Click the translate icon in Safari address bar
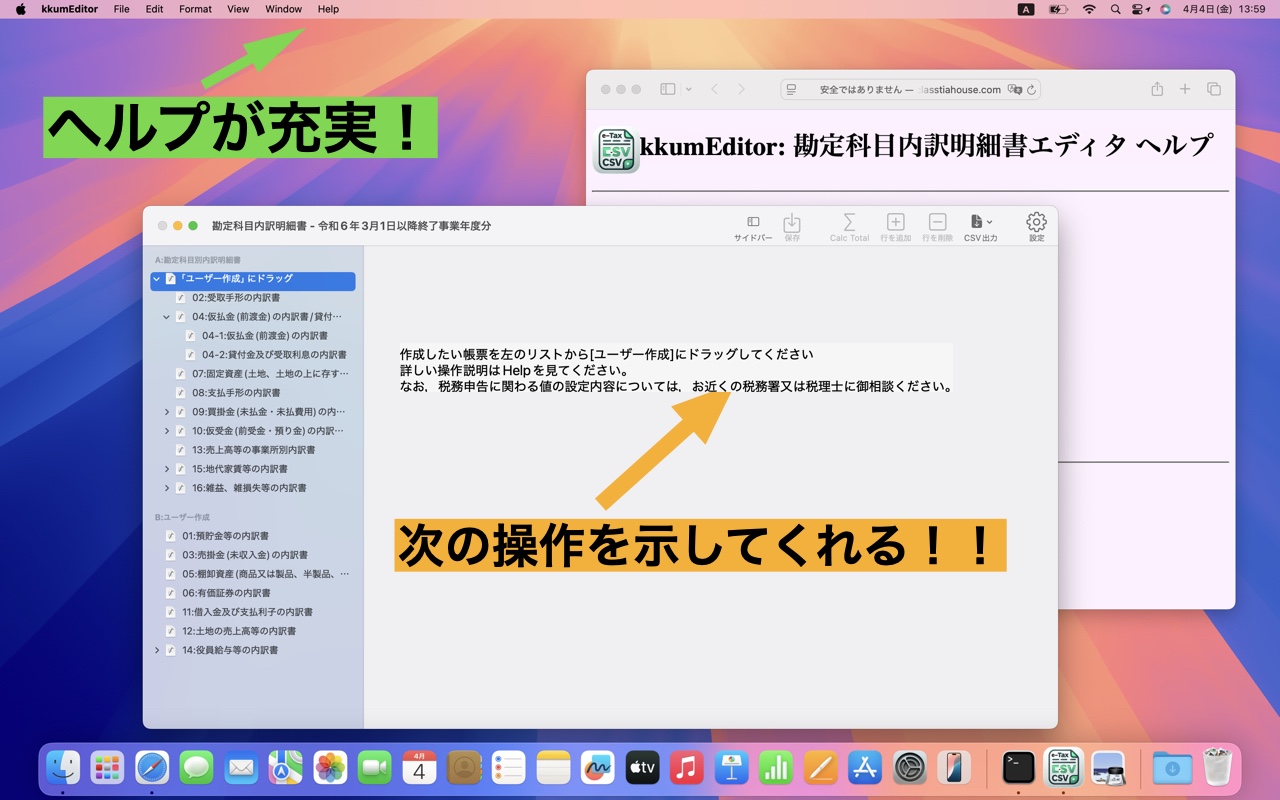The width and height of the screenshot is (1280, 800). [x=1014, y=89]
